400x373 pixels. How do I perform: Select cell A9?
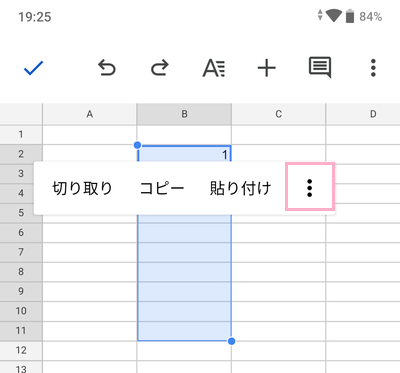(x=90, y=291)
